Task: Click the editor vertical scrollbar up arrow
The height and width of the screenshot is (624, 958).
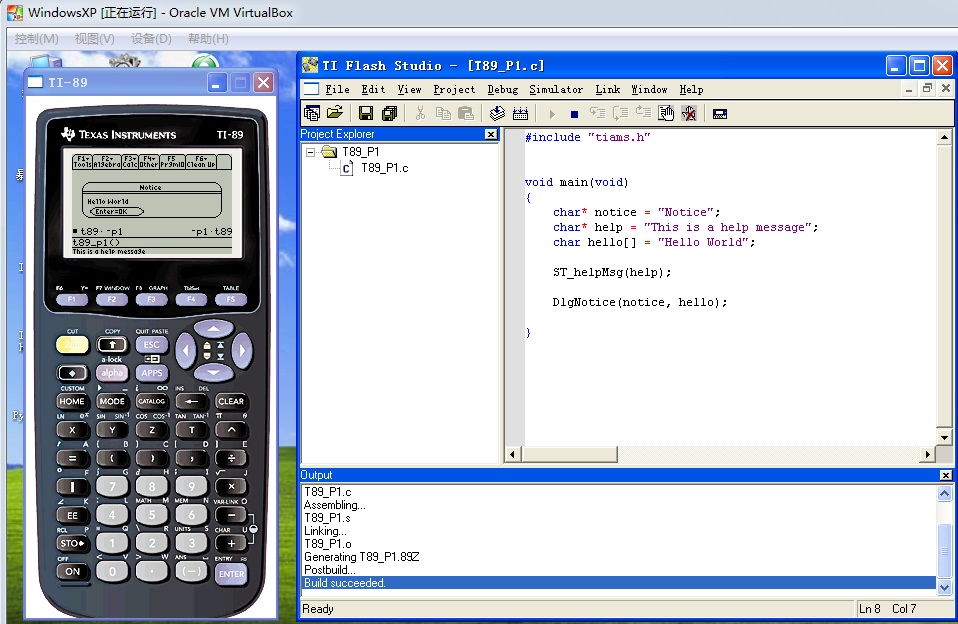Action: (x=945, y=137)
